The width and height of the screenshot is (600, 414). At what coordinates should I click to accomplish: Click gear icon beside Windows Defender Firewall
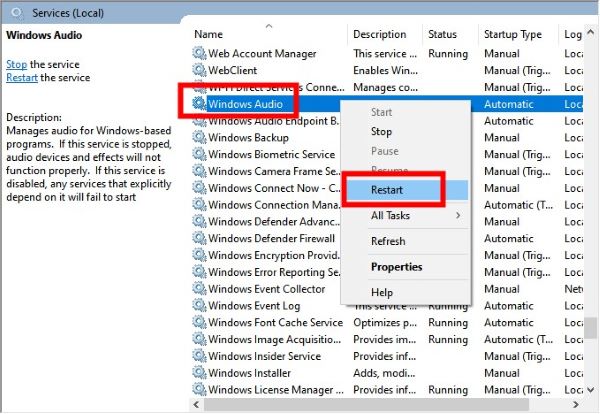199,238
